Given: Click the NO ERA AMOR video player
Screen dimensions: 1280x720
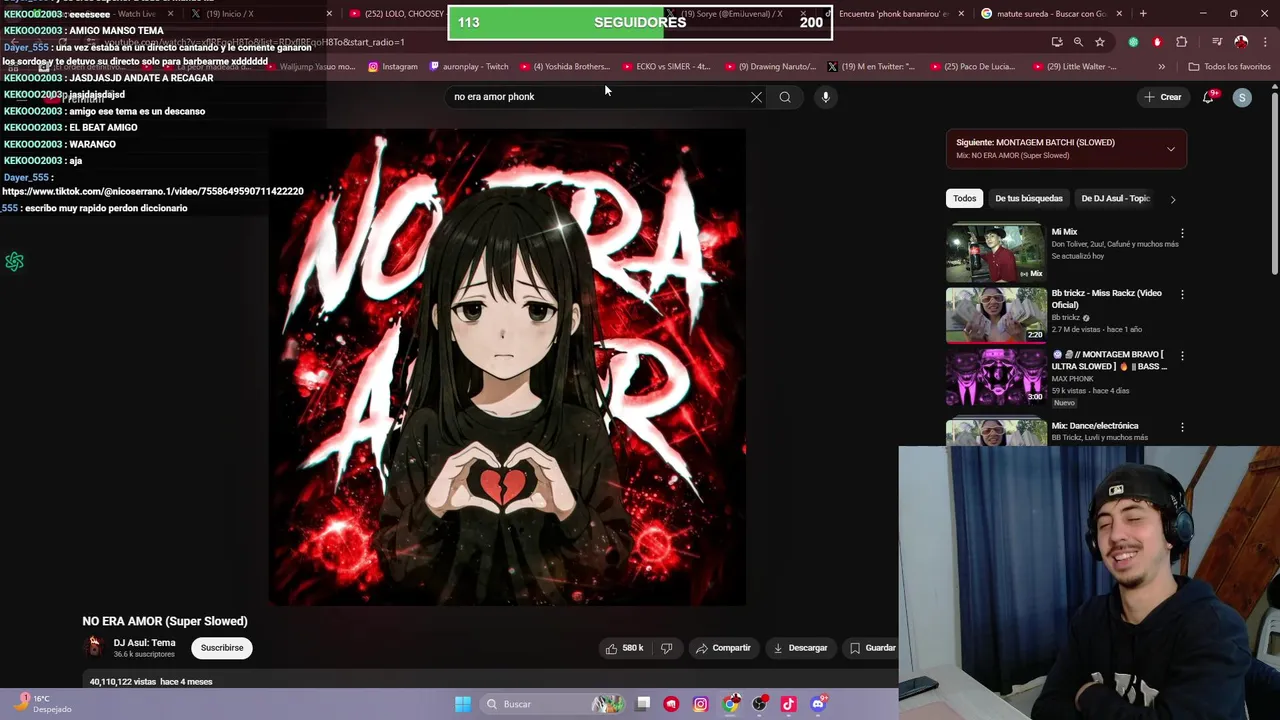Looking at the screenshot, I should click(x=507, y=366).
